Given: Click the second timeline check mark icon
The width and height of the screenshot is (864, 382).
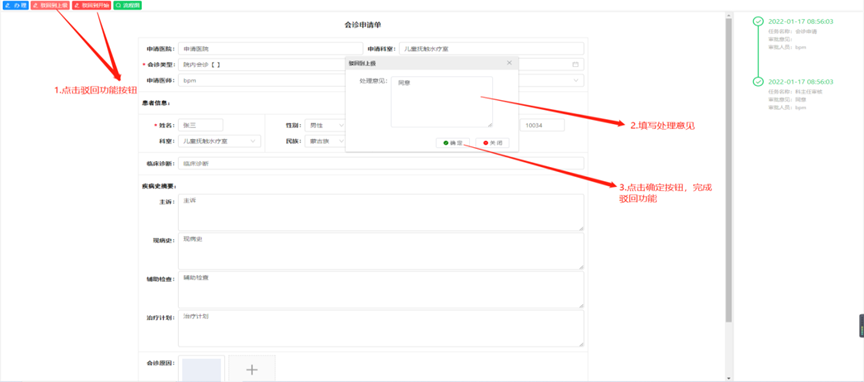Looking at the screenshot, I should coord(758,82).
